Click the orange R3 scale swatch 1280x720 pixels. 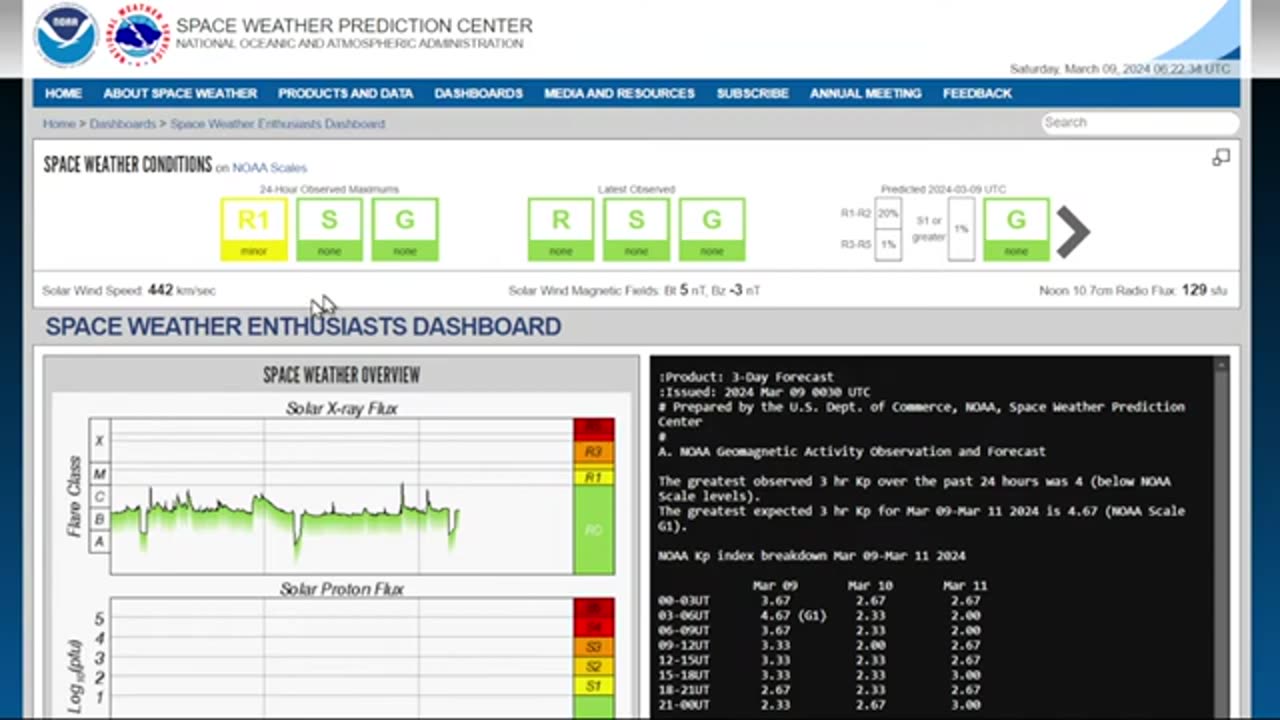[x=594, y=452]
